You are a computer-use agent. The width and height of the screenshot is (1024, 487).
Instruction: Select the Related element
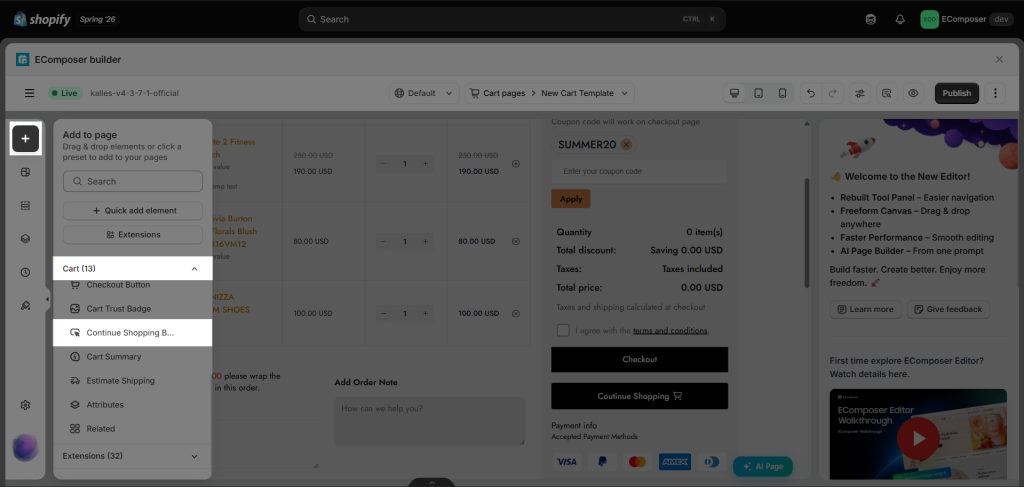click(x=133, y=429)
